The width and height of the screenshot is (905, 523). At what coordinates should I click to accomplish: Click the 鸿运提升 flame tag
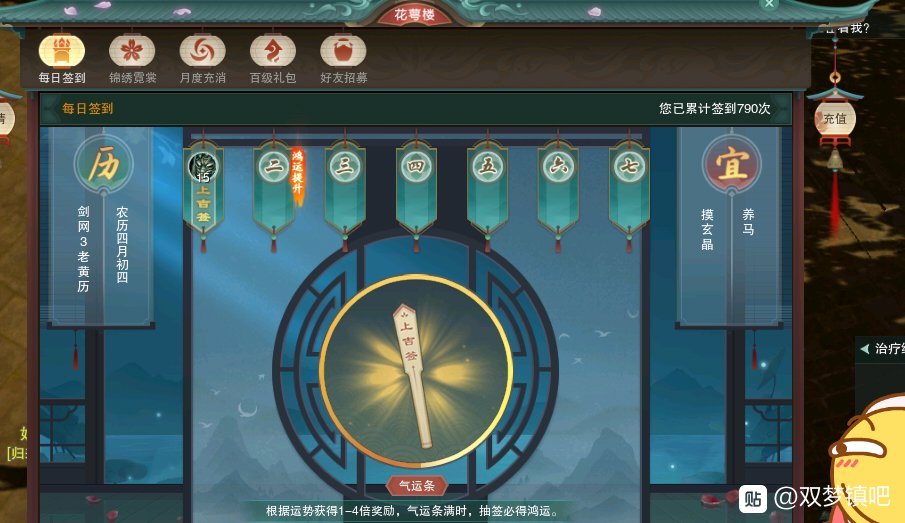(x=297, y=175)
